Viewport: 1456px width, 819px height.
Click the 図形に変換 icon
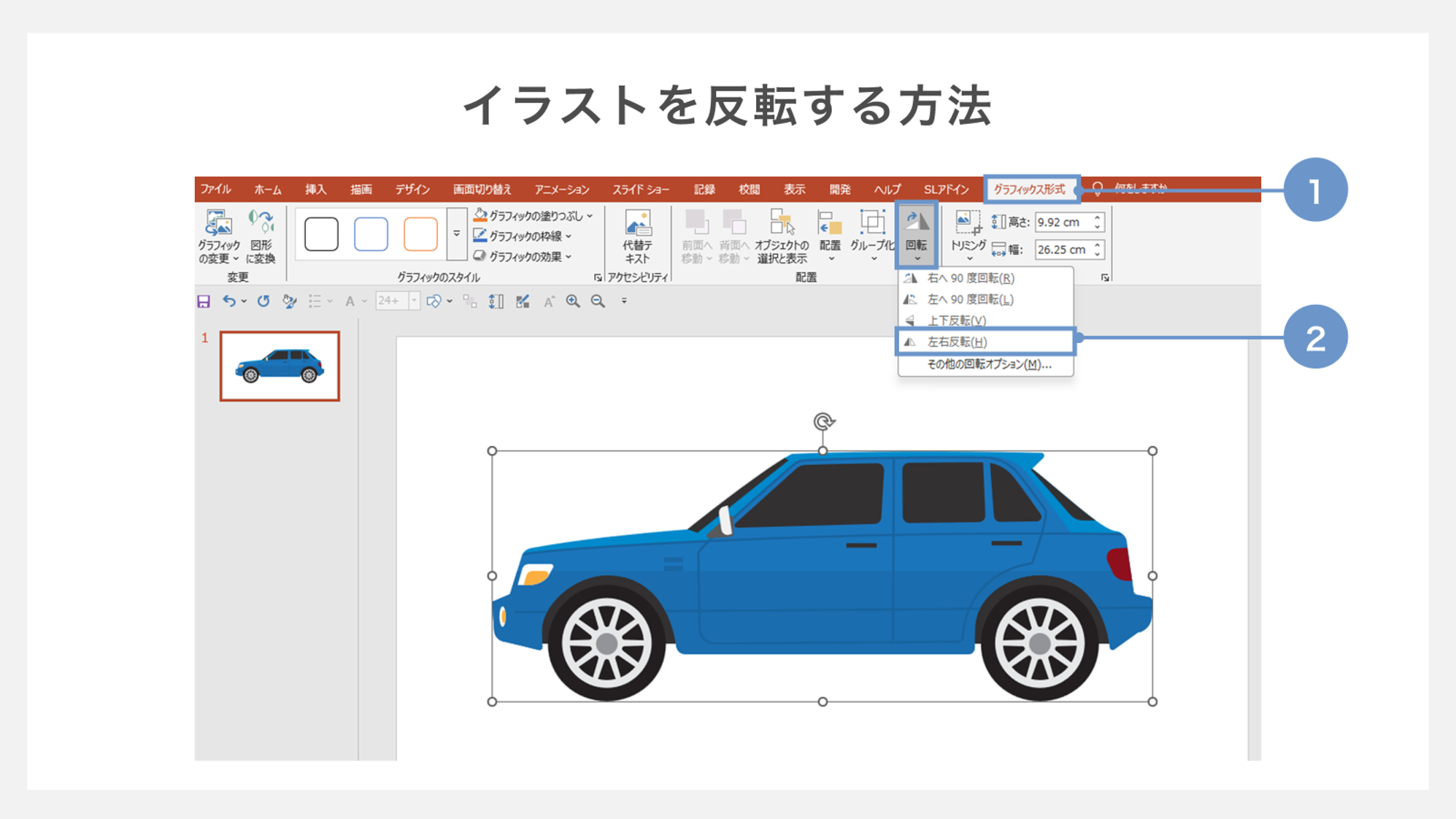coord(261,221)
